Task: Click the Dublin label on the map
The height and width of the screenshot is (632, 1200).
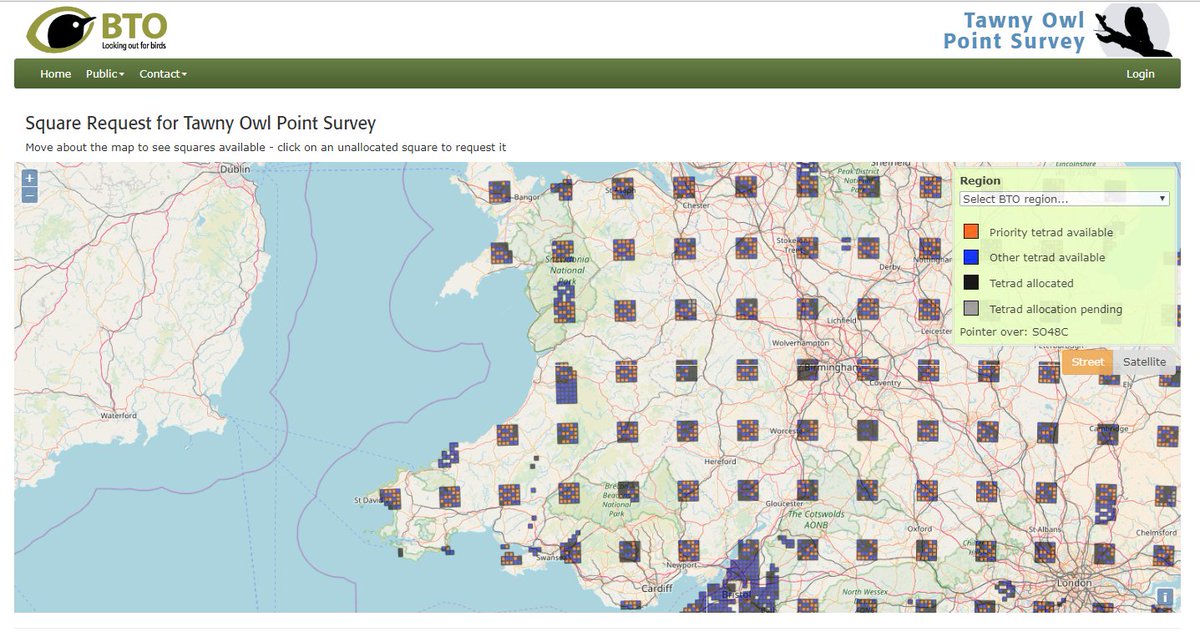Action: (236, 170)
